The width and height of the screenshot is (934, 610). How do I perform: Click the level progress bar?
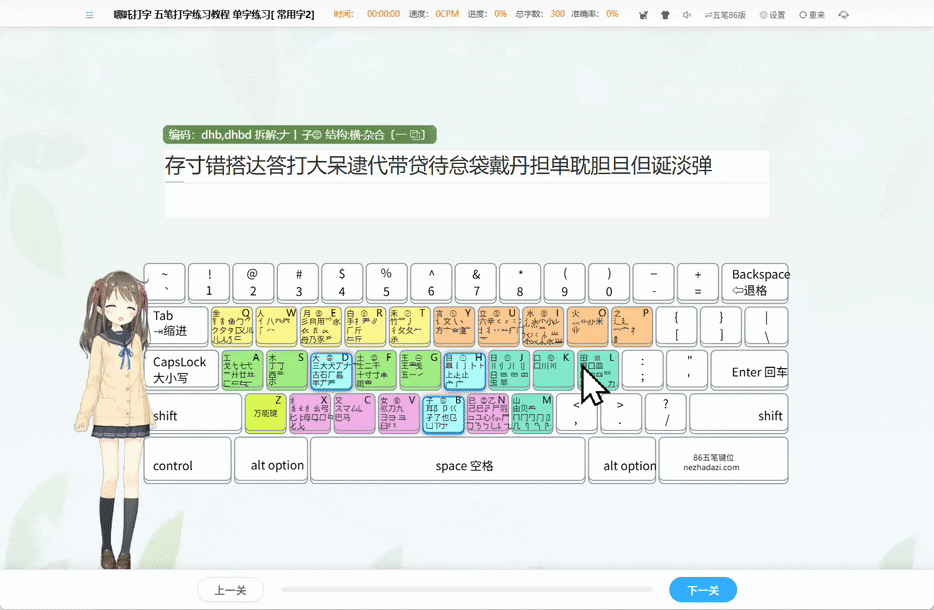pos(466,590)
